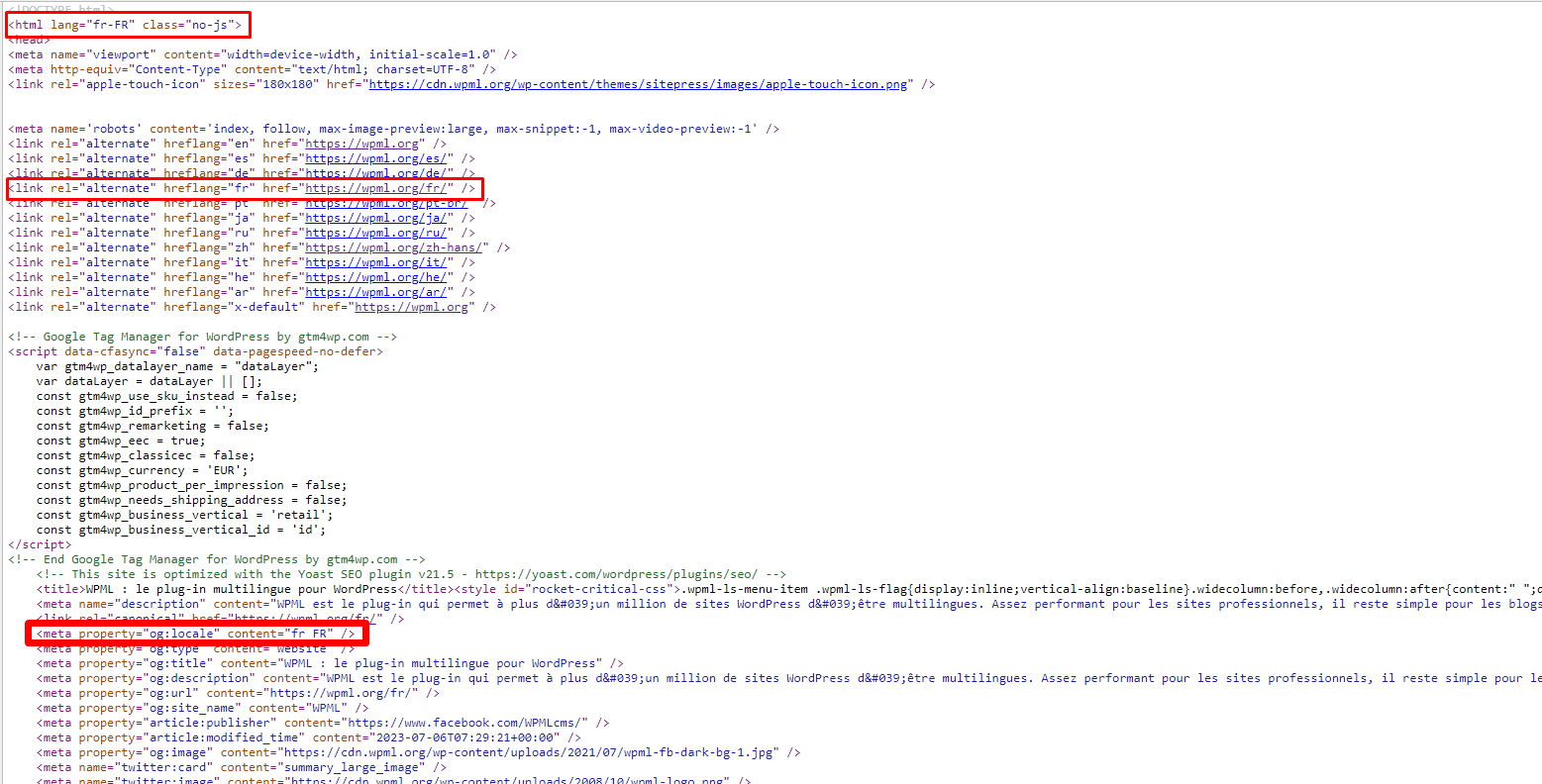Click the og:image wpml-fb-dark-bg-1.jpg line
This screenshot has width=1542, height=784.
(418, 752)
